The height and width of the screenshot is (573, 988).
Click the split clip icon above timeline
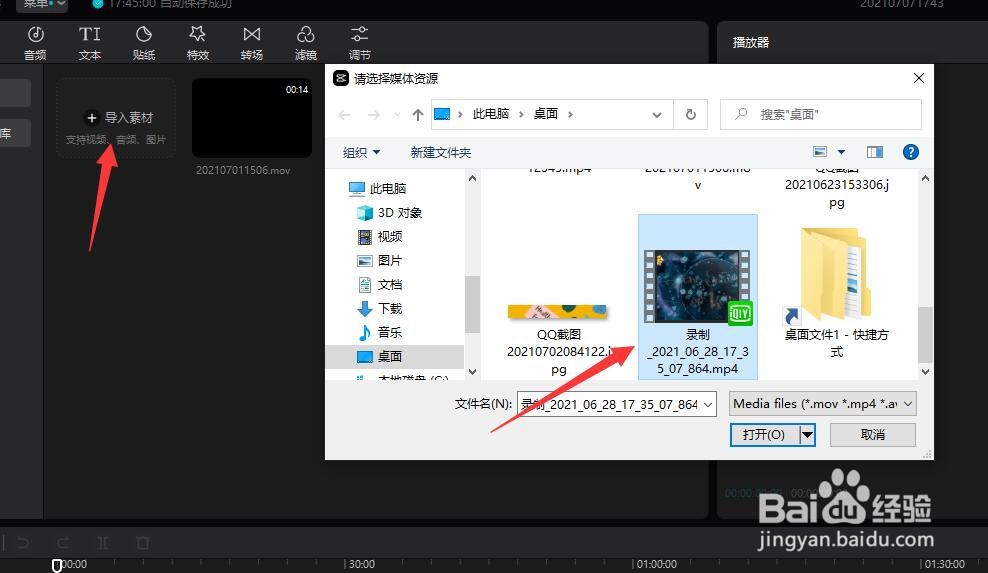tap(103, 543)
